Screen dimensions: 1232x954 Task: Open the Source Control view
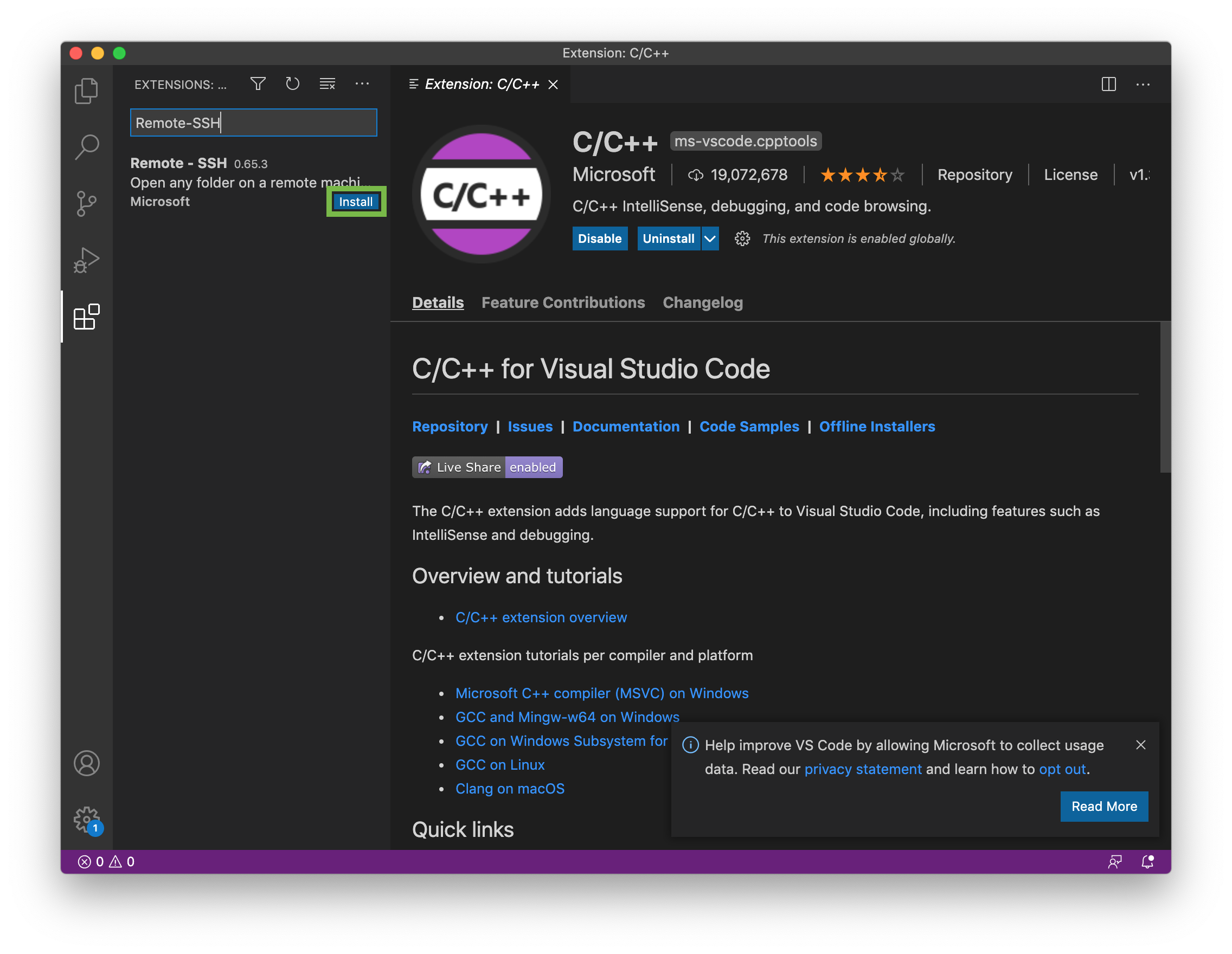click(x=86, y=204)
